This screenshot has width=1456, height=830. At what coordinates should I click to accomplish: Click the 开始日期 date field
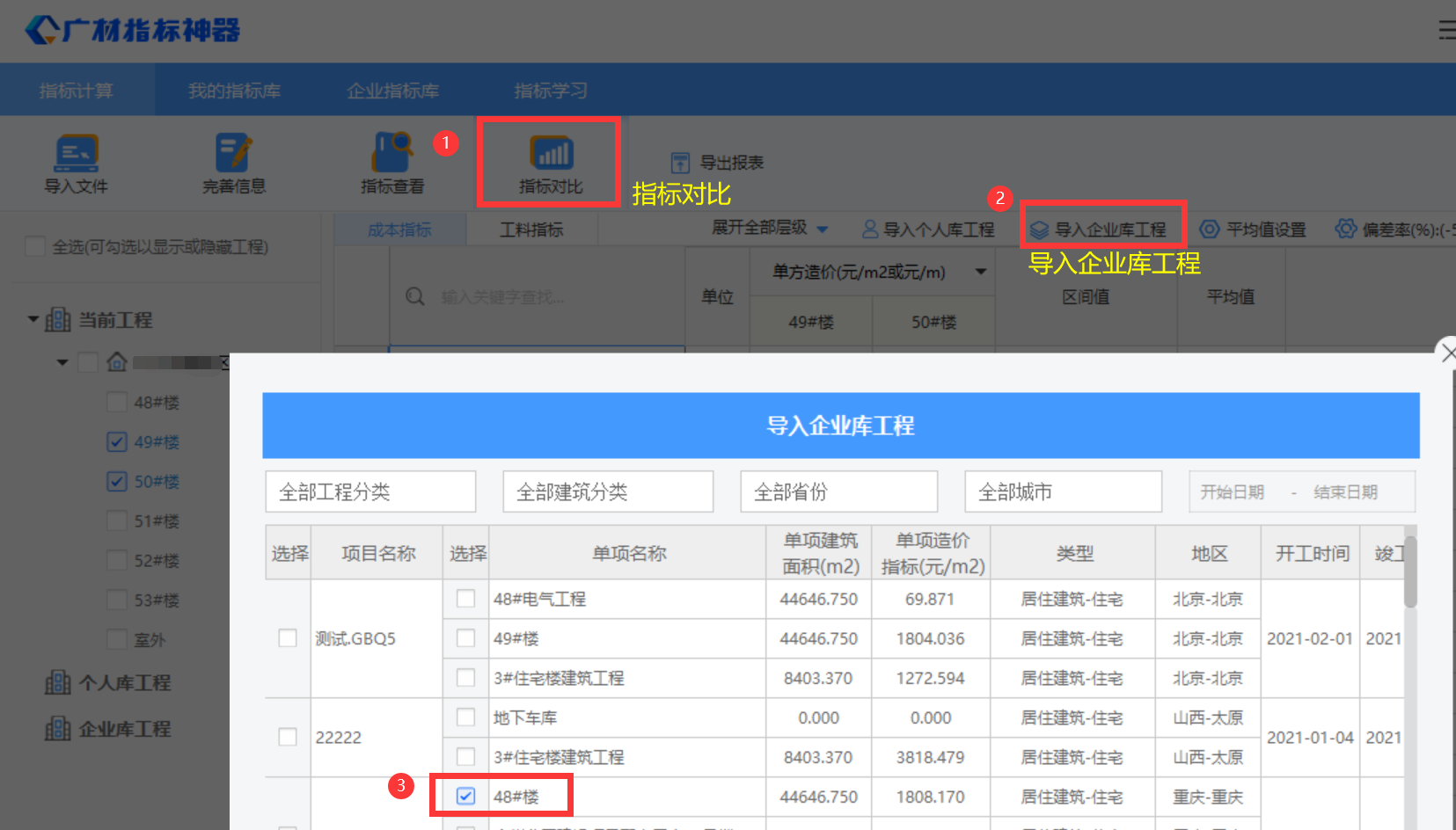point(1233,492)
